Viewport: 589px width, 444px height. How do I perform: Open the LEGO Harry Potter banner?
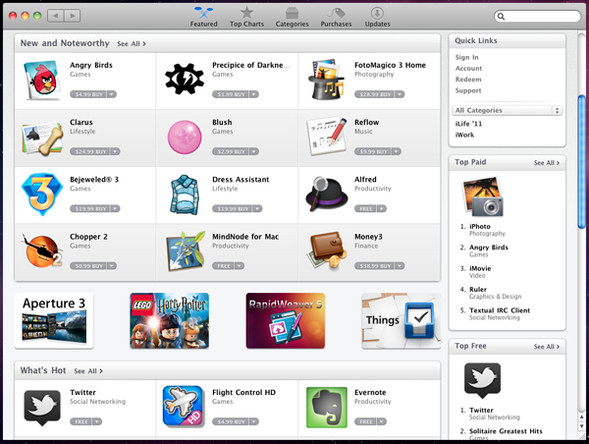pos(169,321)
